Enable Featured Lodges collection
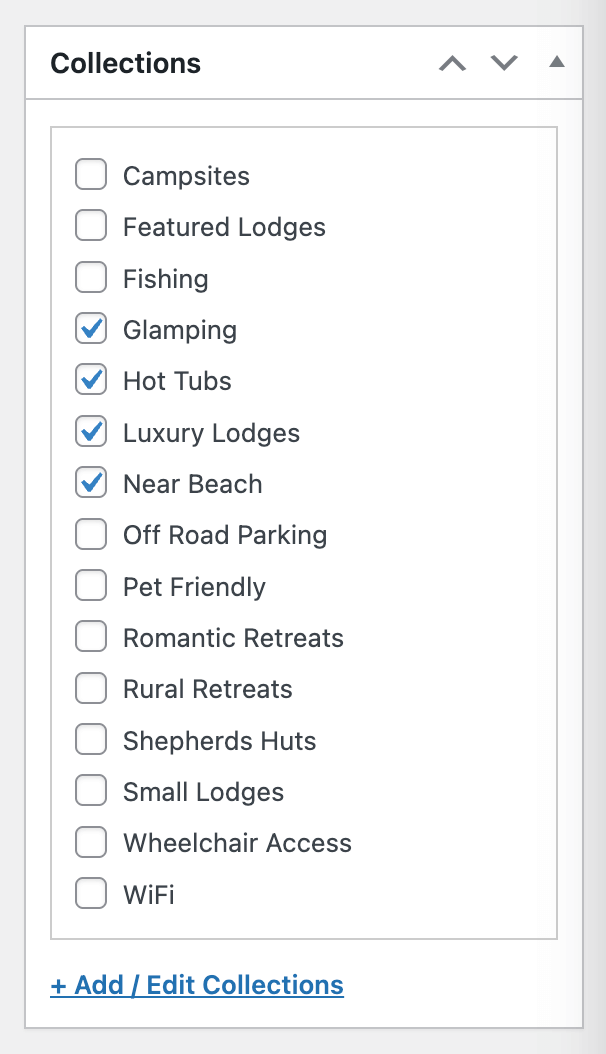Image resolution: width=606 pixels, height=1054 pixels. tap(91, 227)
